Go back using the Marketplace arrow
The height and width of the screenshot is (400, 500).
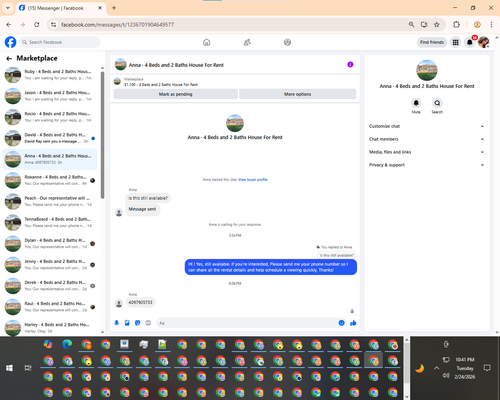(x=9, y=59)
